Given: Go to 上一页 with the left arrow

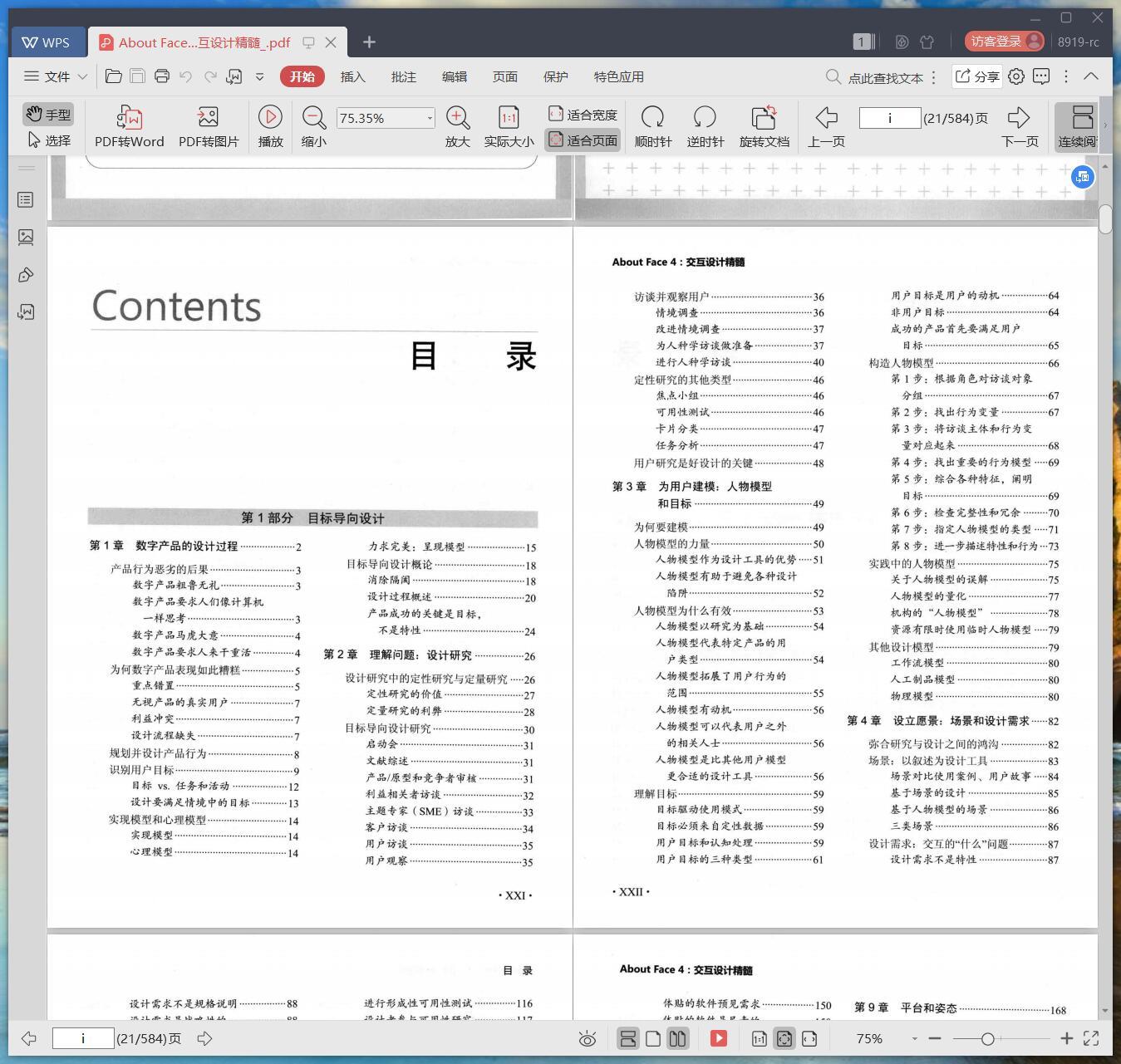Looking at the screenshot, I should [x=826, y=126].
